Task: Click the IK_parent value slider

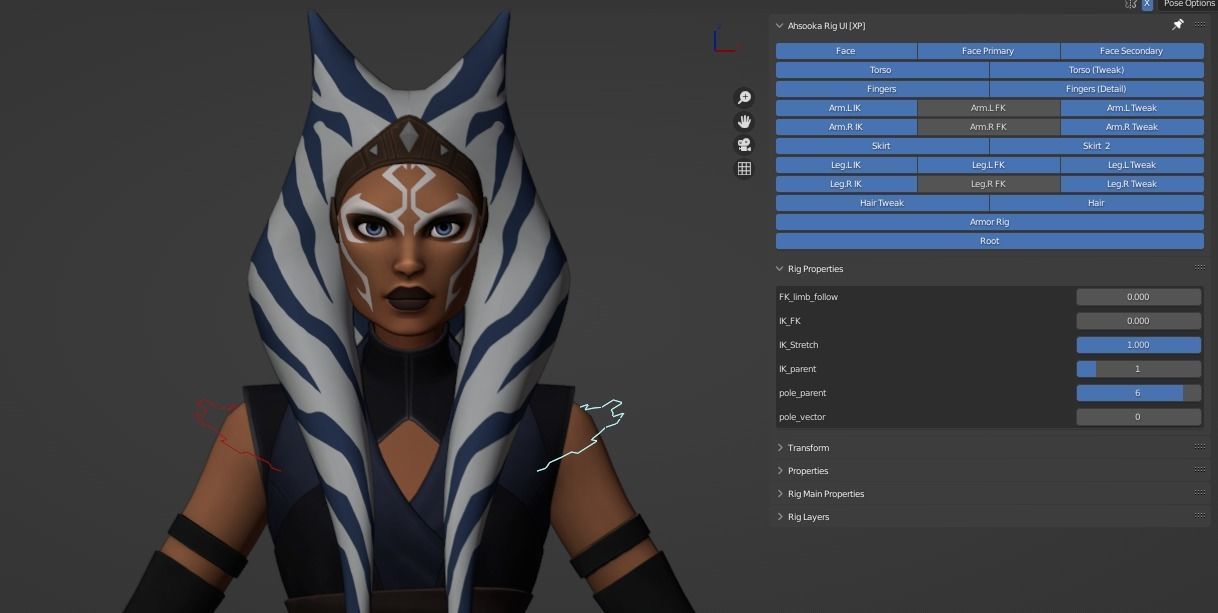Action: (1138, 369)
